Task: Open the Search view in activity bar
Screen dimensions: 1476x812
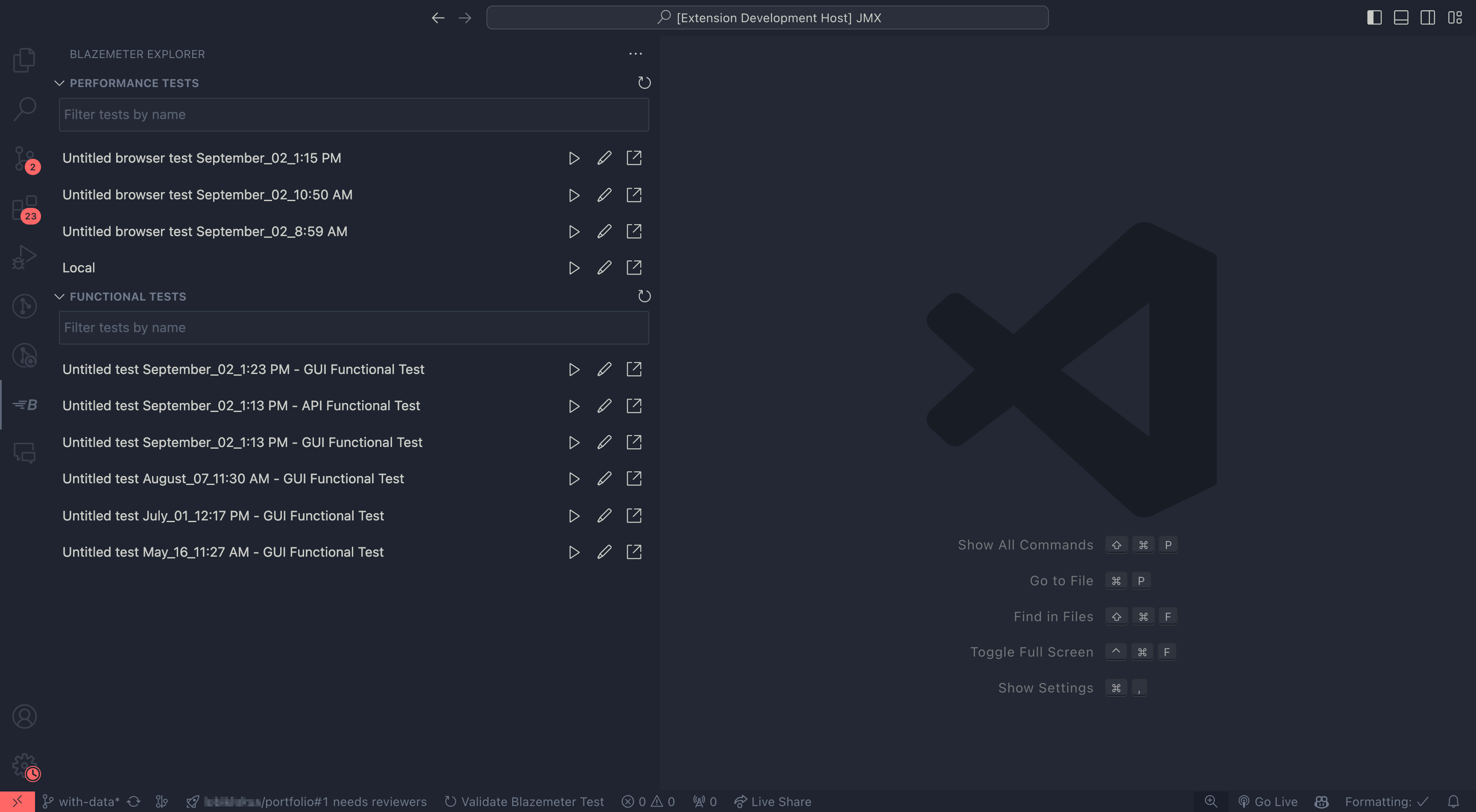Action: coord(24,109)
